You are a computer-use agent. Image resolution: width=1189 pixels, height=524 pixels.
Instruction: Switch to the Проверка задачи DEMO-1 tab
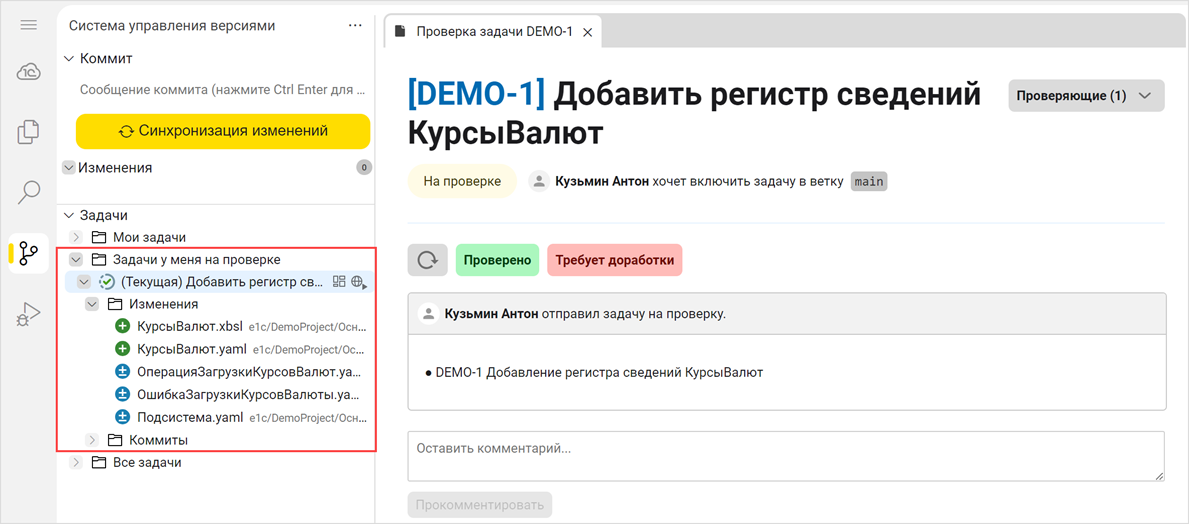[494, 32]
